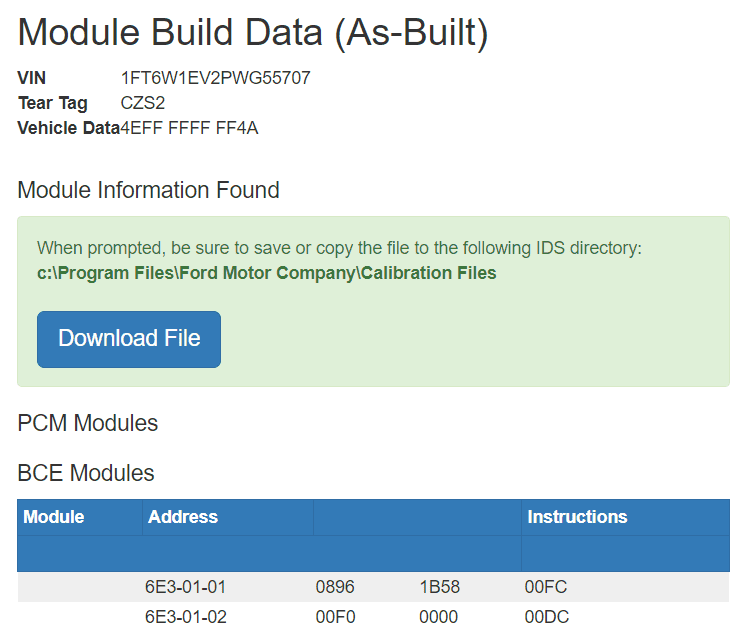Click the Module Build Data (As-Built) title
733x631 pixels.
(253, 33)
